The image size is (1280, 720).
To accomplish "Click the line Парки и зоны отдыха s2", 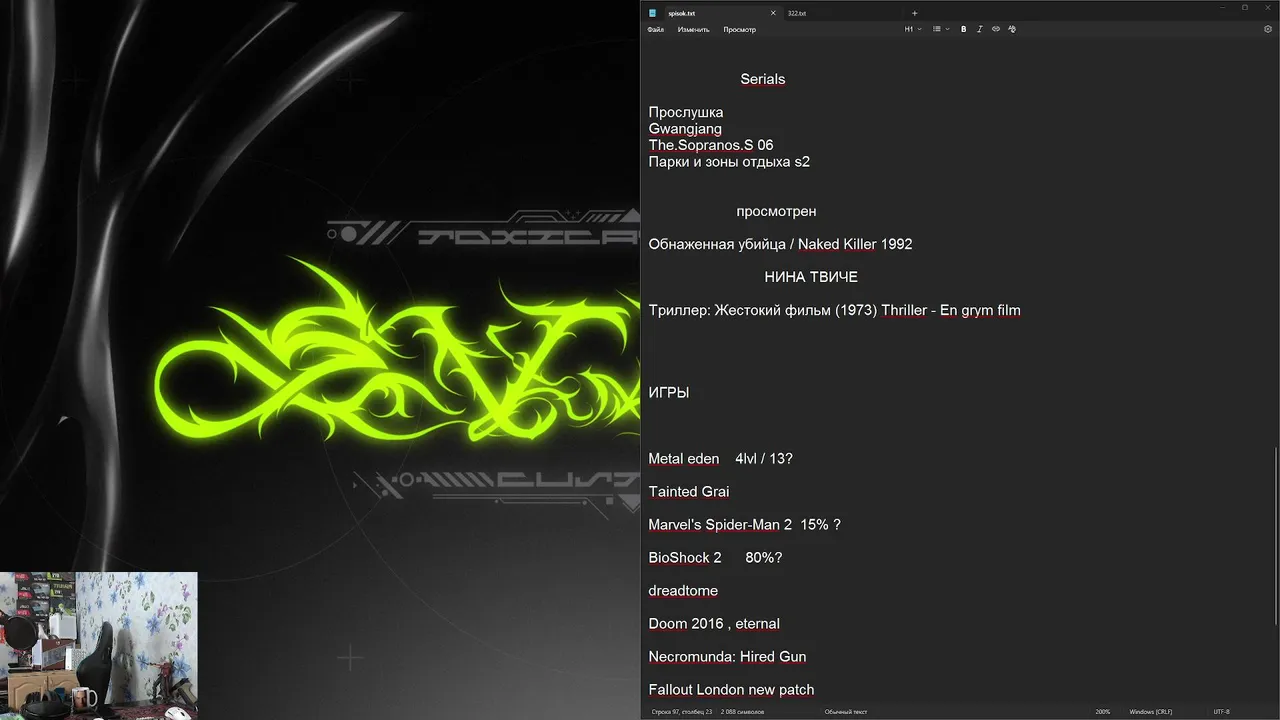I will [729, 161].
